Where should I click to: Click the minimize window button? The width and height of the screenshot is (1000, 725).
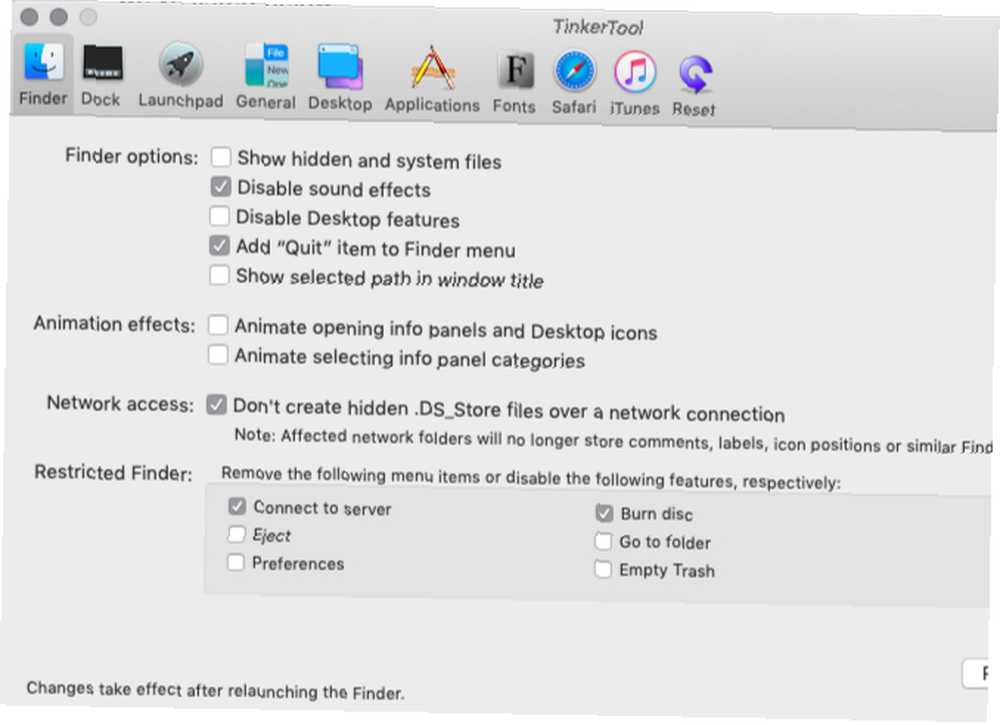click(59, 17)
